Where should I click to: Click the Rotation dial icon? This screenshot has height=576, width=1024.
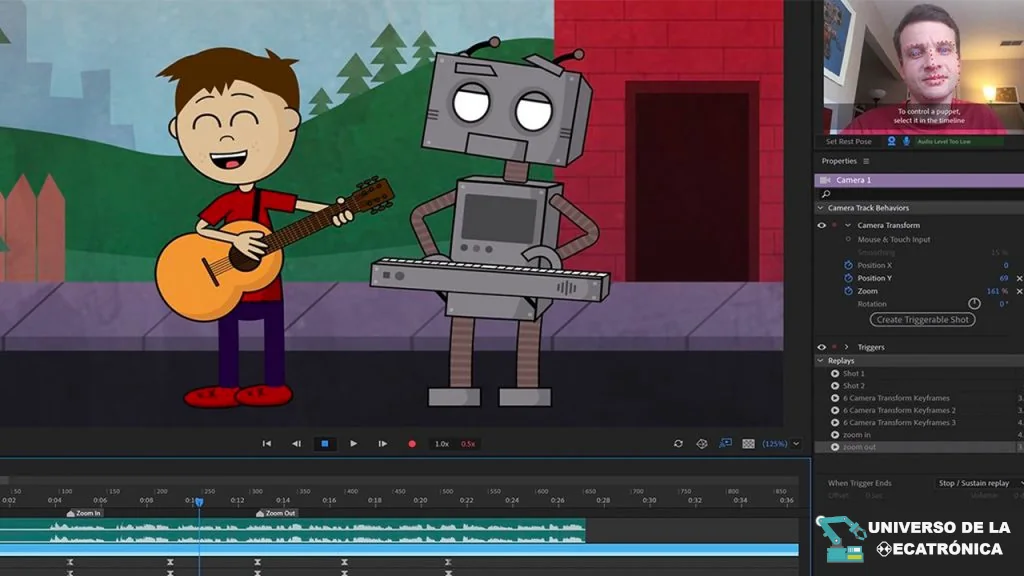point(974,303)
